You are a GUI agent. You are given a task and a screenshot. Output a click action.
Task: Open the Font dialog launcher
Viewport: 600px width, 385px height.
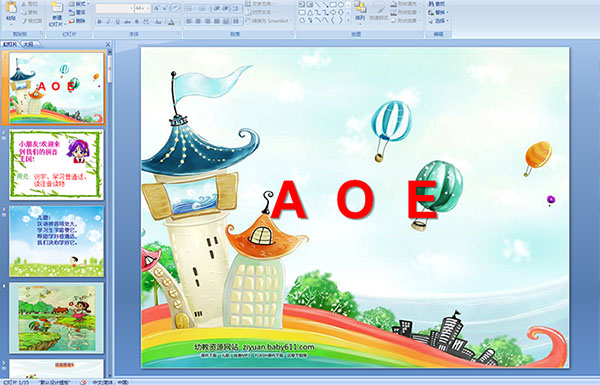tap(178, 34)
